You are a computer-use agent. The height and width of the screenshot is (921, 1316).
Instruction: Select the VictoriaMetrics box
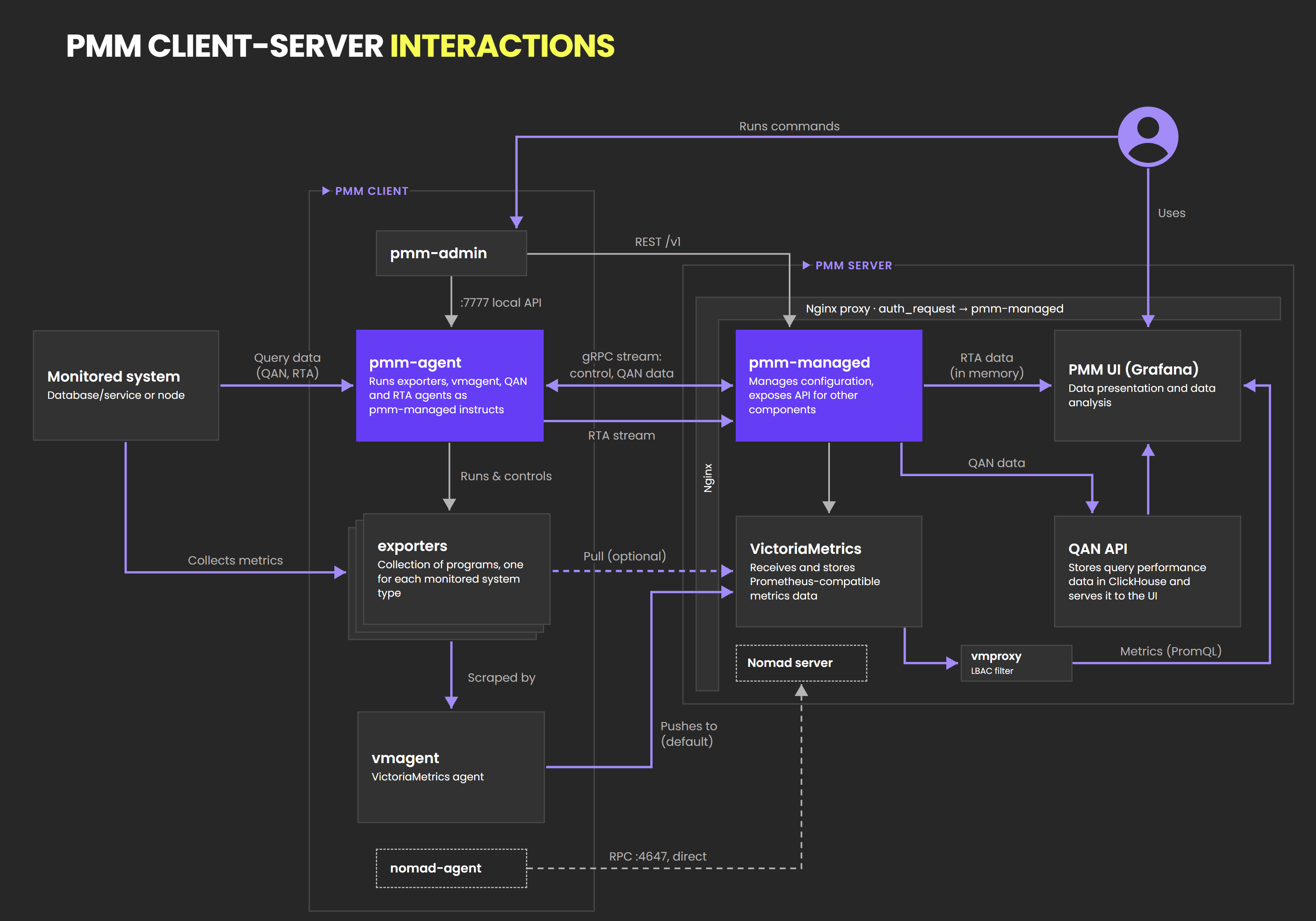tap(829, 572)
